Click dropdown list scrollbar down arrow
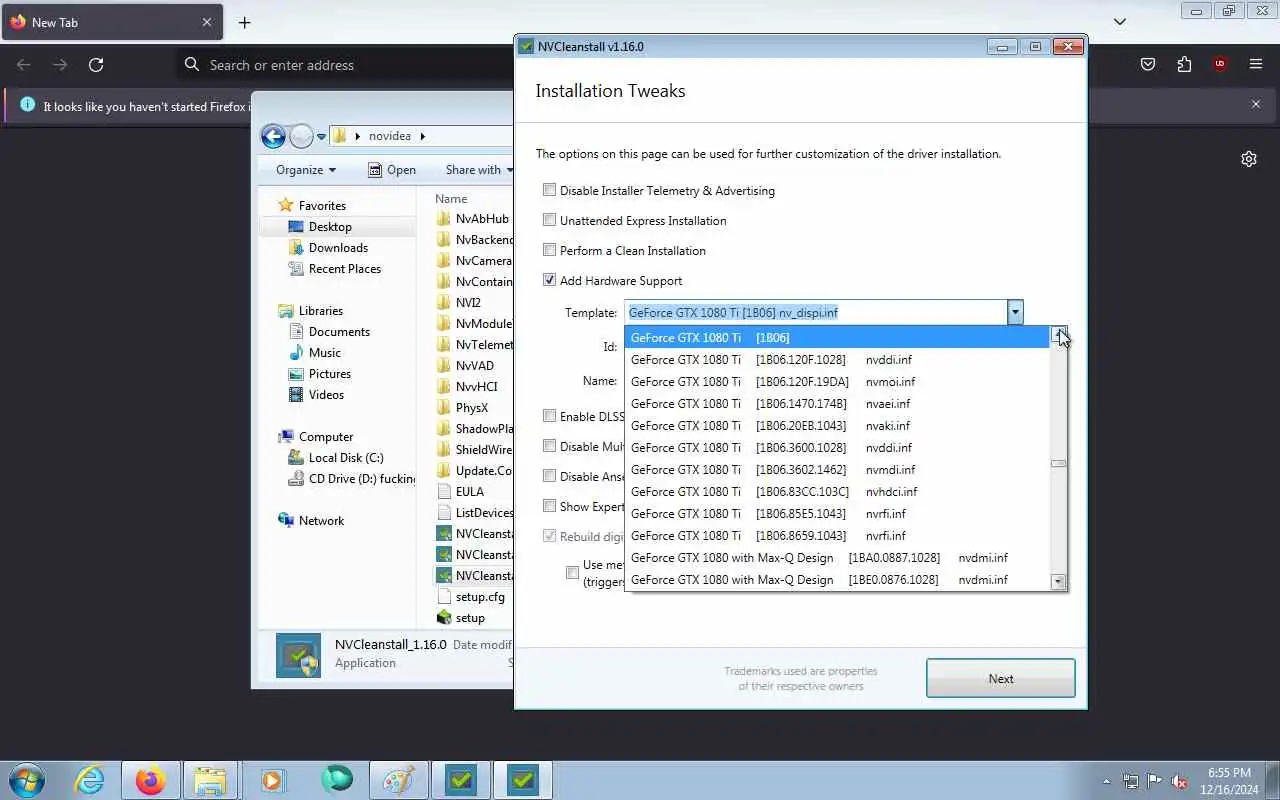Viewport: 1280px width, 800px height. pyautogui.click(x=1058, y=581)
